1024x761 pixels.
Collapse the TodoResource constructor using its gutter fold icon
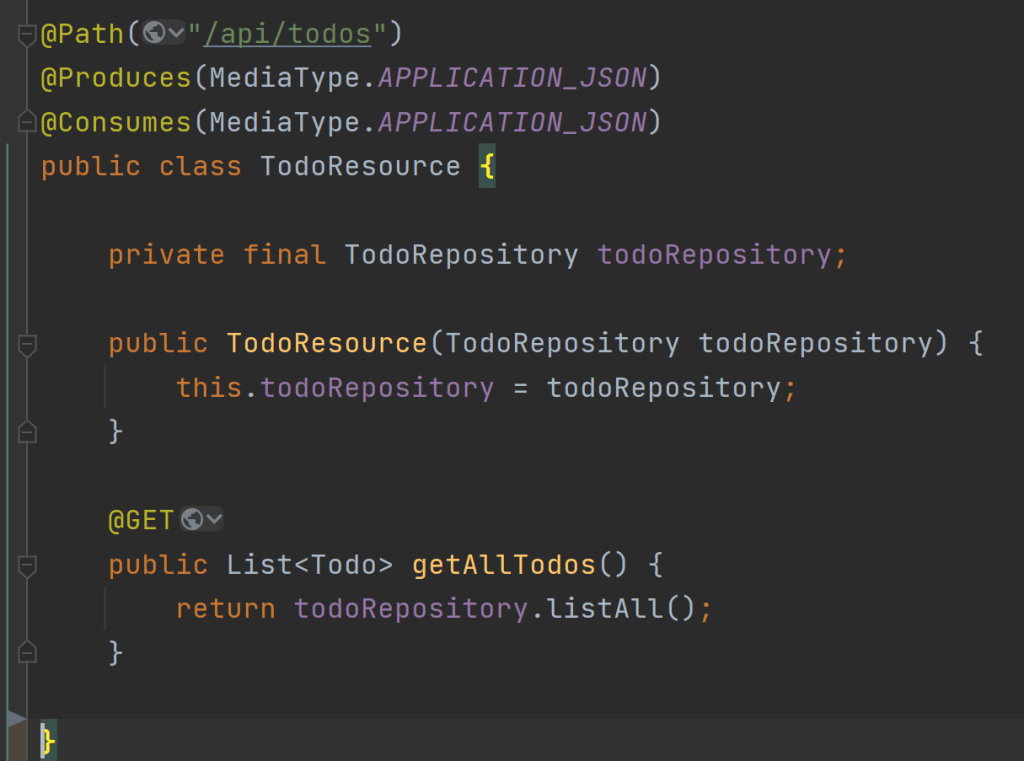(27, 344)
